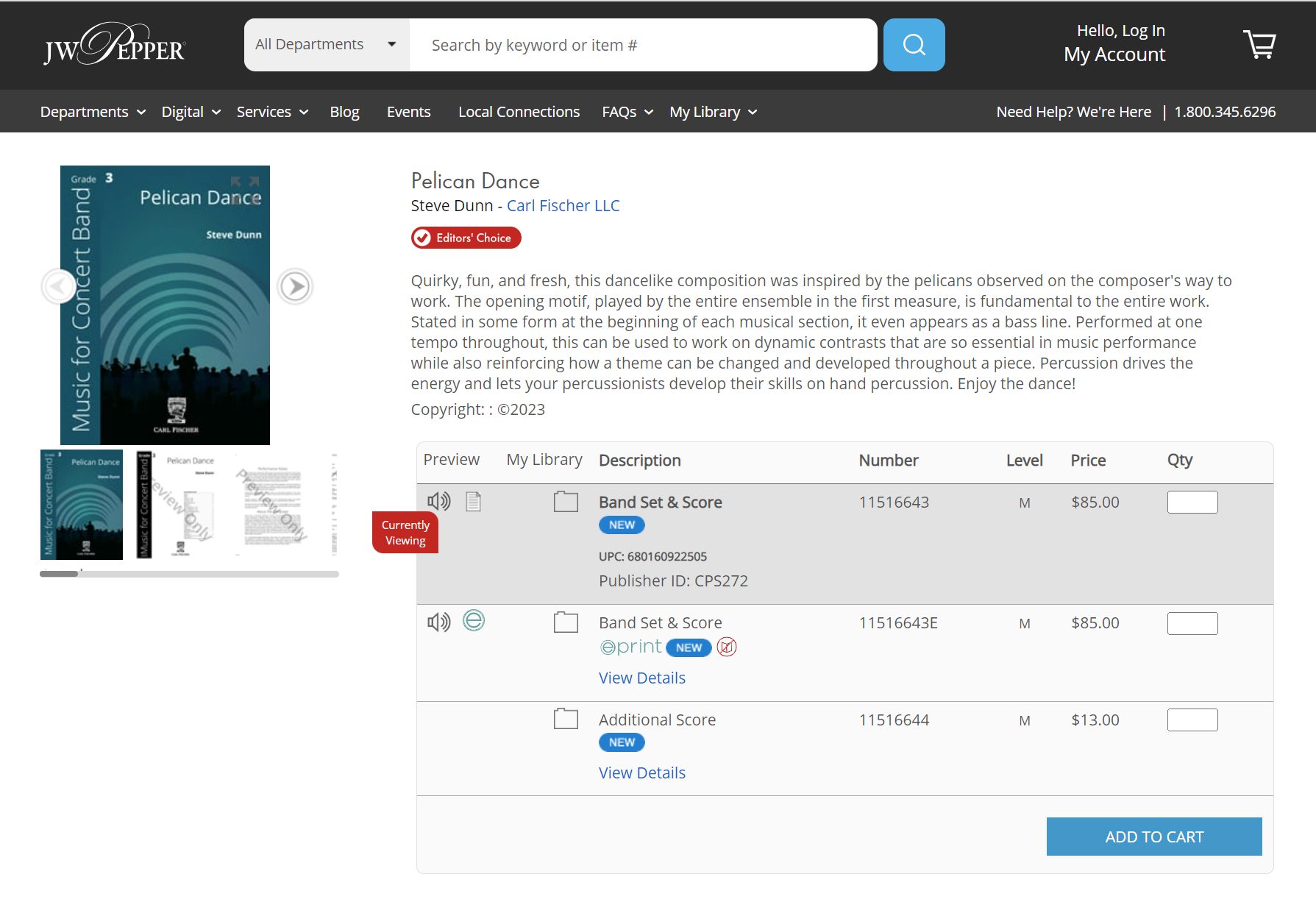
Task: Click the blue search magnifier button
Action: coord(914,45)
